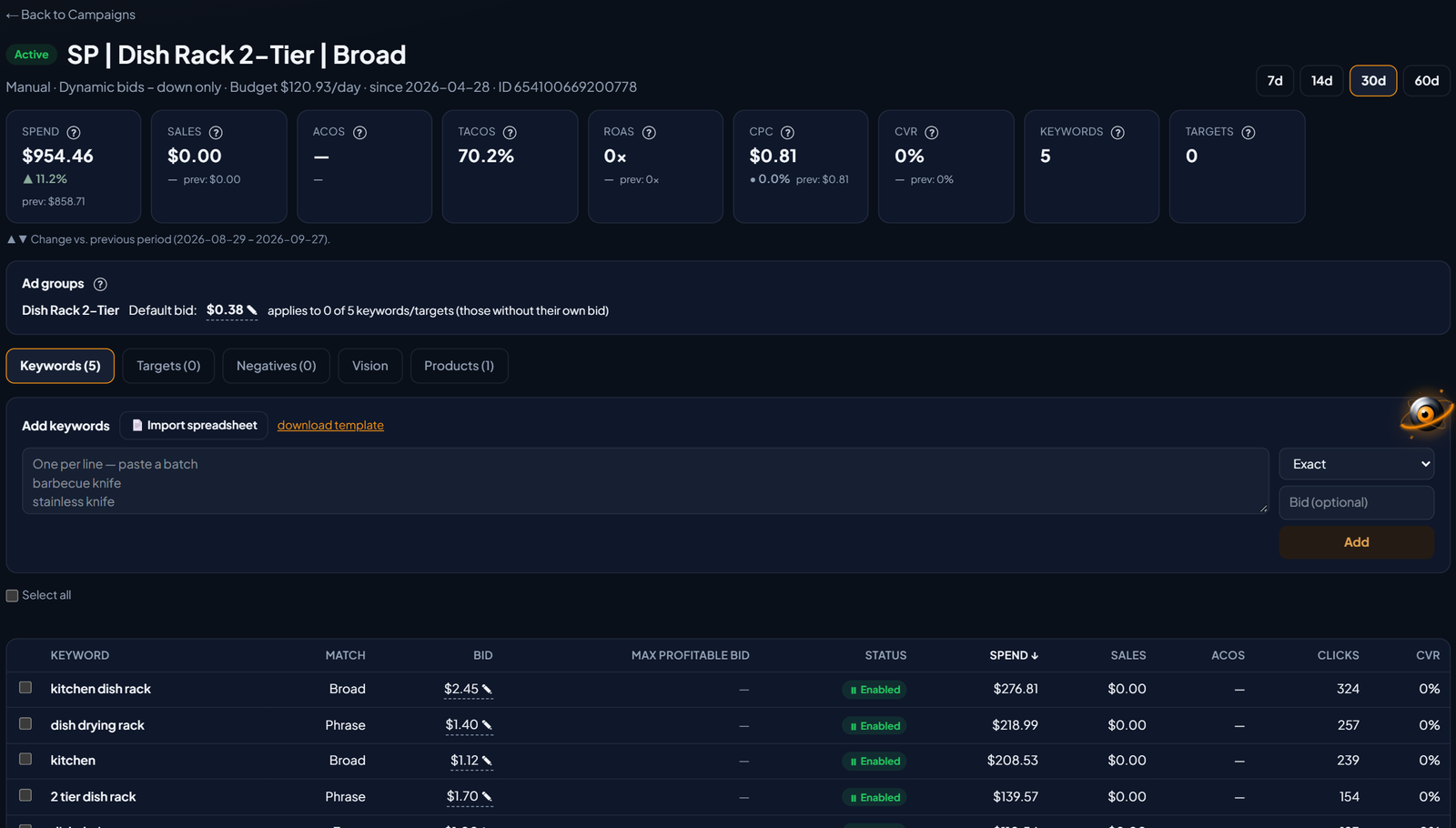Open the KEYWORDS card help icon
Viewport: 1456px width, 828px height.
1117,133
